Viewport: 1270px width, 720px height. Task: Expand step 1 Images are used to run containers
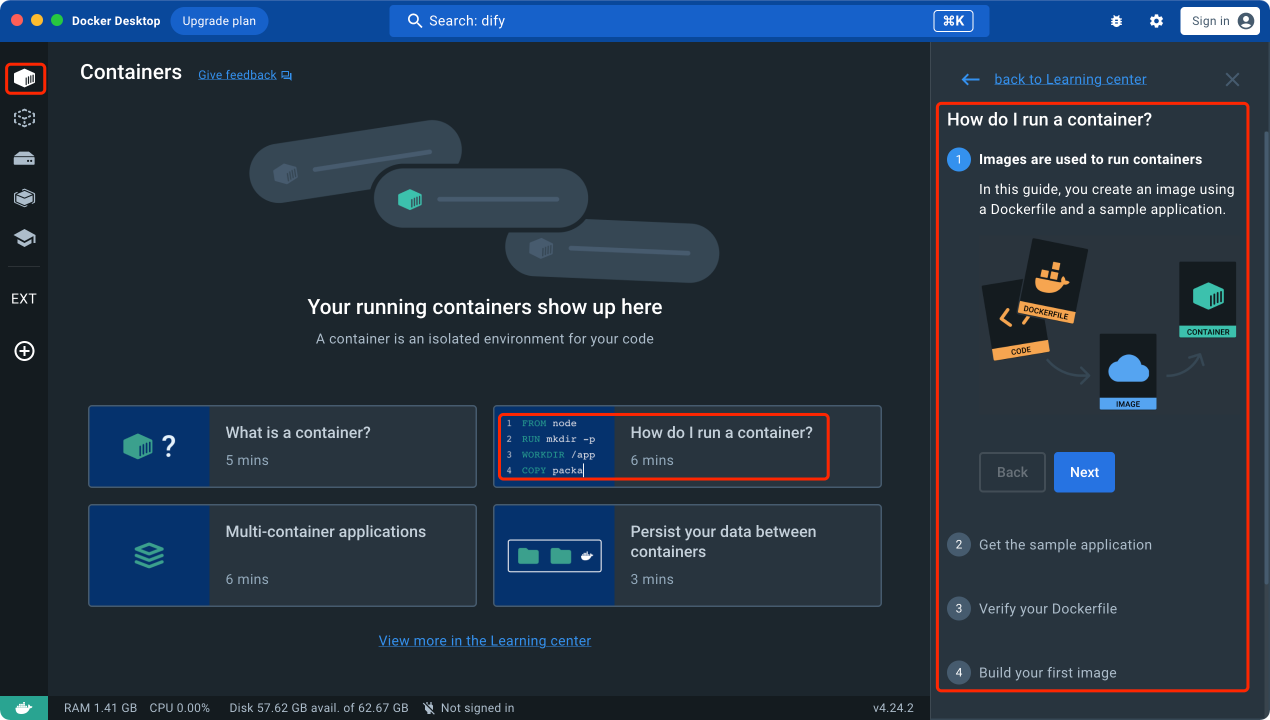point(1090,159)
